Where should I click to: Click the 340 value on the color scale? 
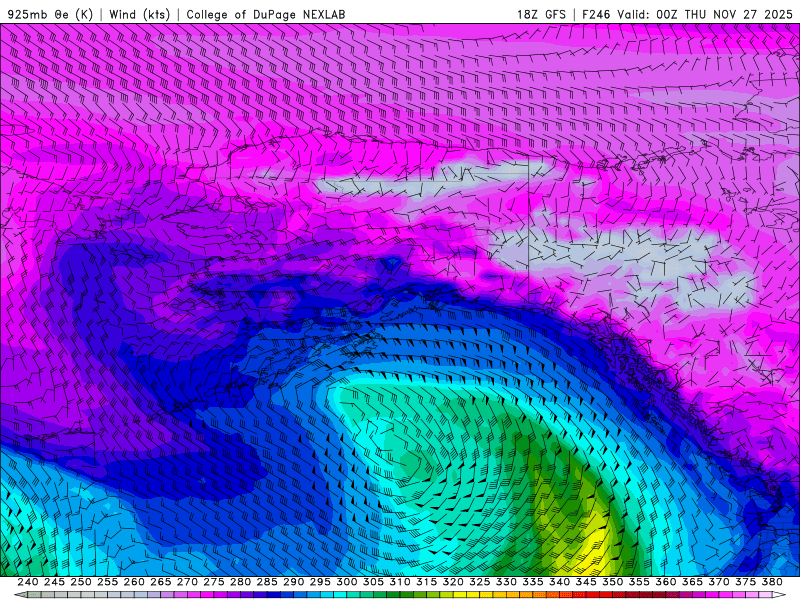(x=559, y=582)
